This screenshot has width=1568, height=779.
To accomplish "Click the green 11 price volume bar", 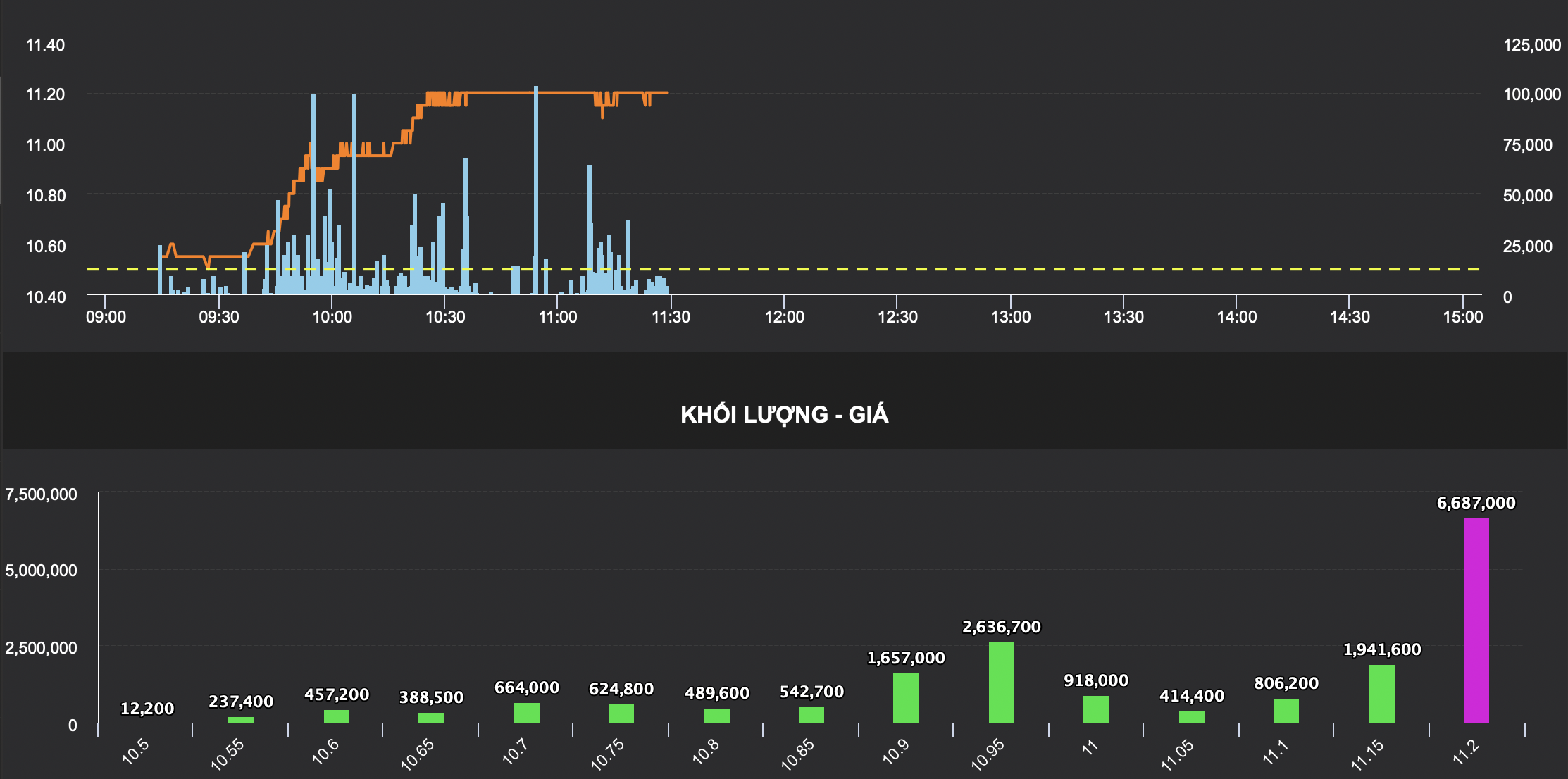I will 1095,709.
